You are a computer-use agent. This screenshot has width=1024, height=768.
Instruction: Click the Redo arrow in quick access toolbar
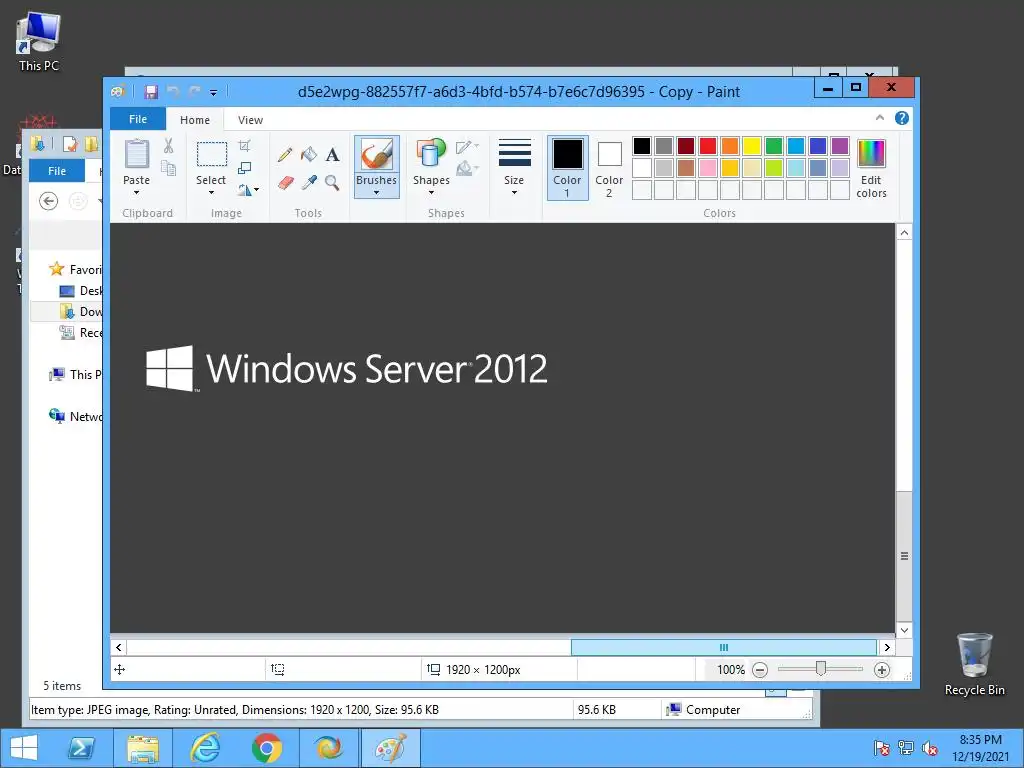194,92
